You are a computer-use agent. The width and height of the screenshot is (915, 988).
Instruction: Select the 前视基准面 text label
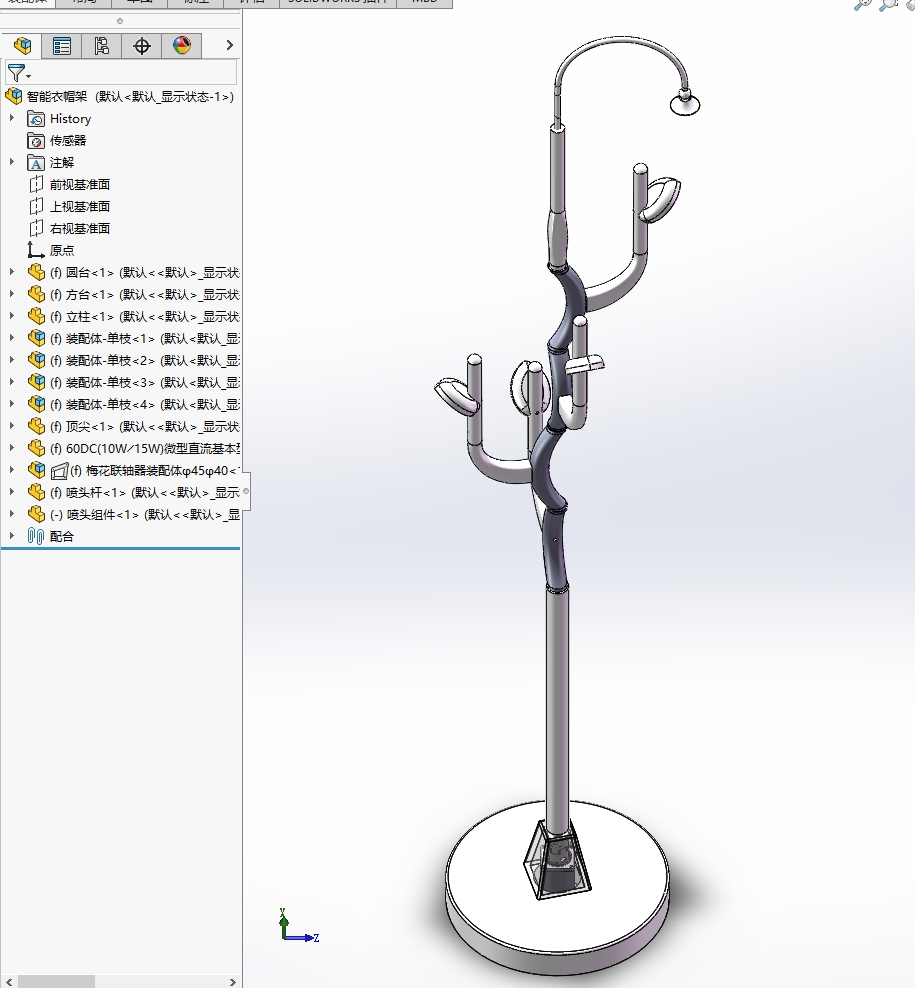[x=80, y=185]
